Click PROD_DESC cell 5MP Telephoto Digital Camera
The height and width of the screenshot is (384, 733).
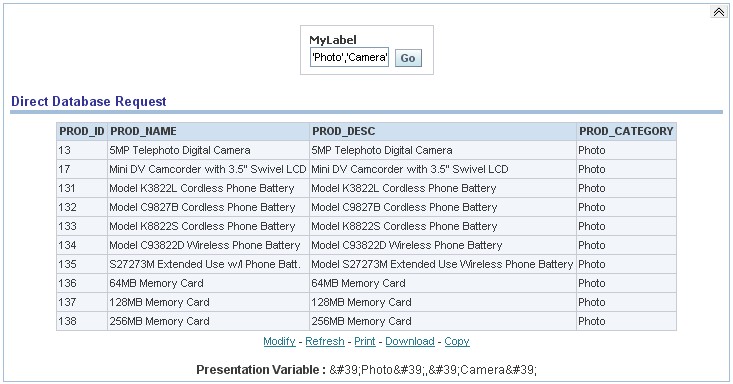pos(443,150)
